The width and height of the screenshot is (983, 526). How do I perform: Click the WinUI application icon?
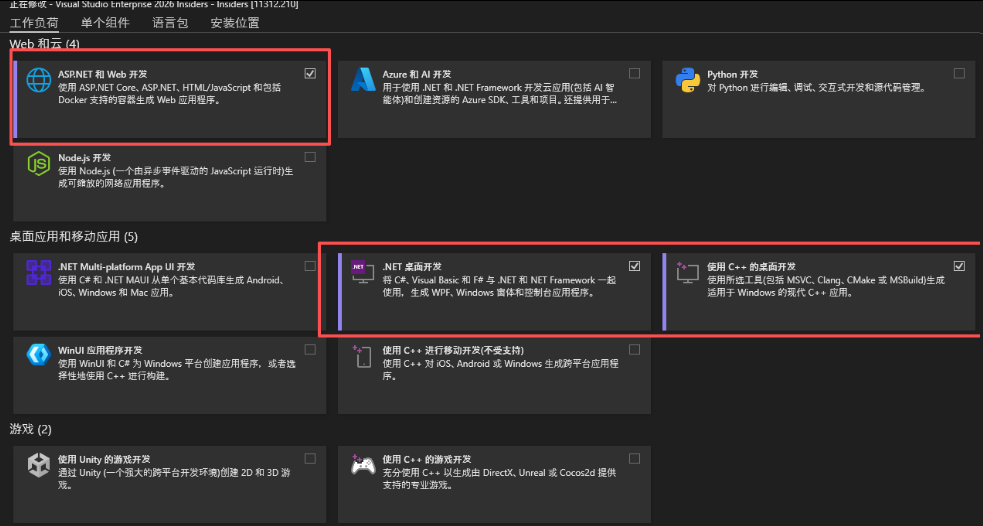tap(38, 354)
